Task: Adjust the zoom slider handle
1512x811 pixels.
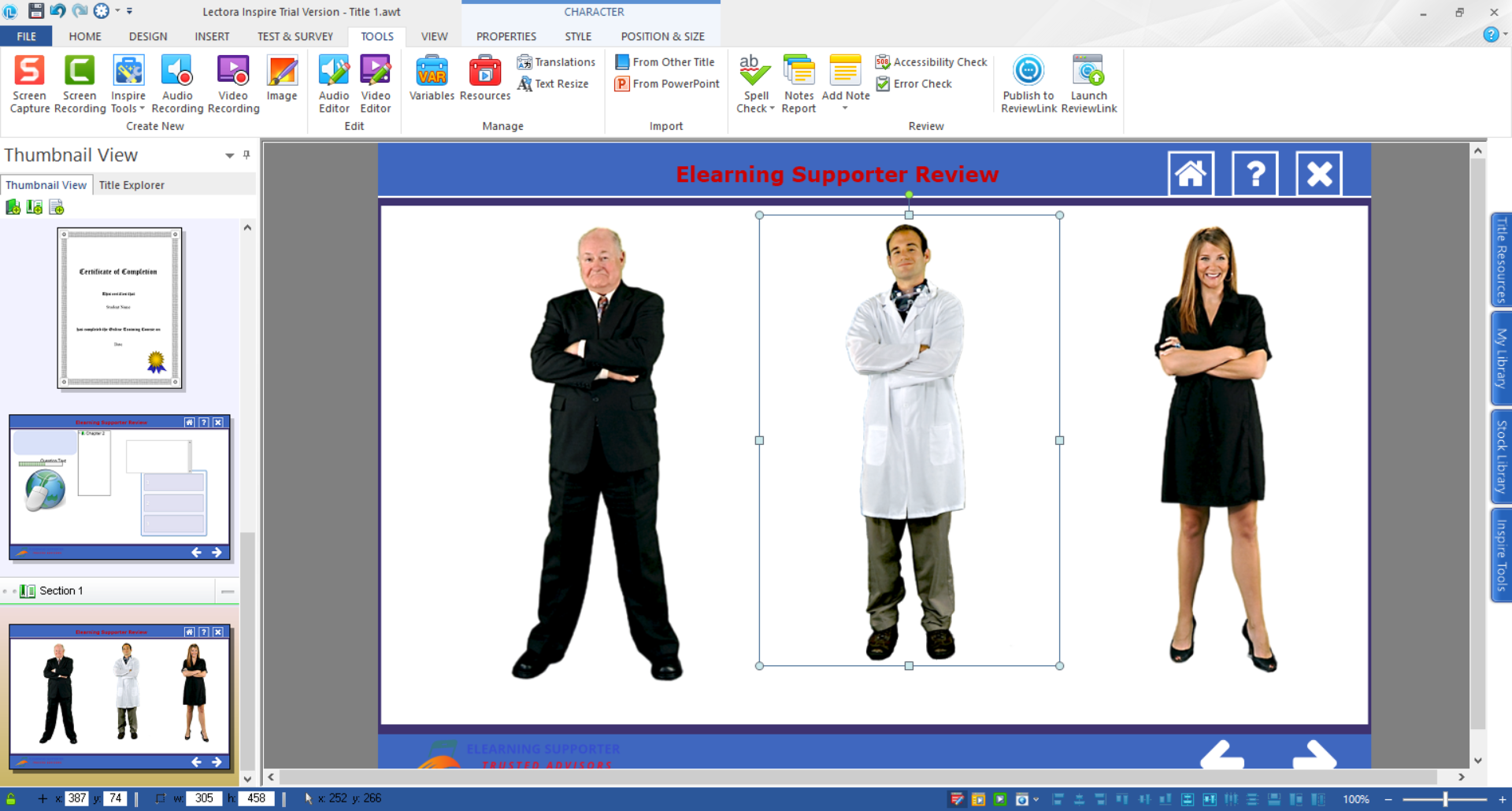Action: click(x=1445, y=799)
